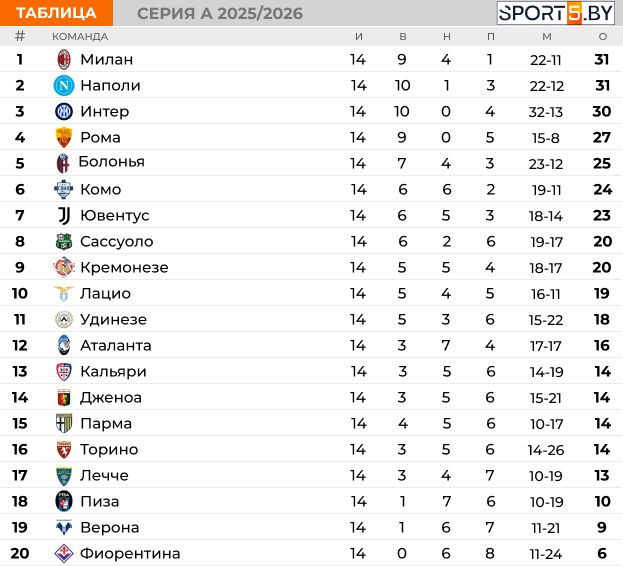Click the Кремонезе team name
Screen dimensions: 623x566
124,267
